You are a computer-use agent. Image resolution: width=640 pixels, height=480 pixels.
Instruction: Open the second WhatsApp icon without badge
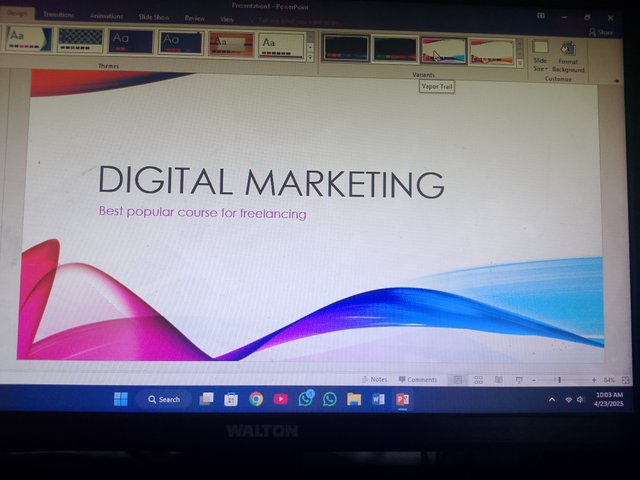(x=329, y=399)
